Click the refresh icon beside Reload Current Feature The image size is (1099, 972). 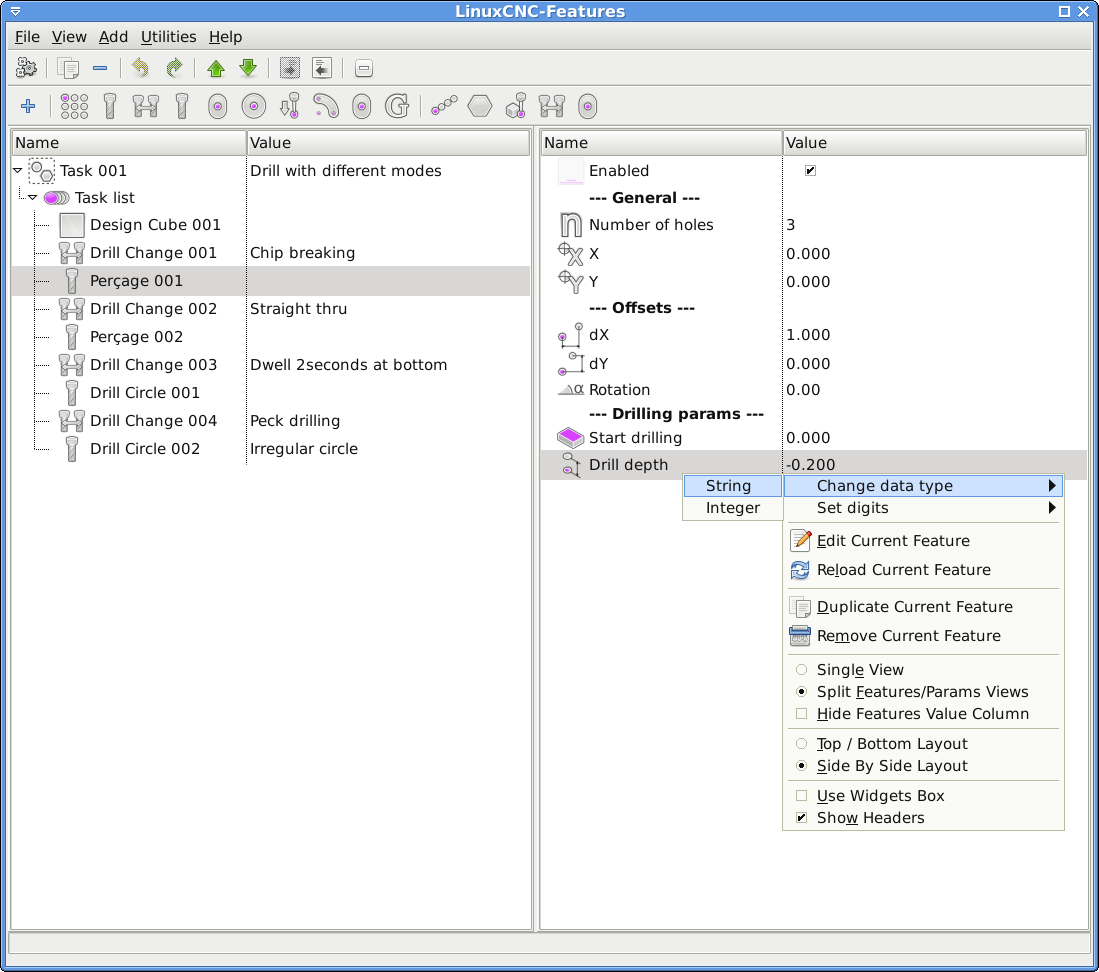800,570
